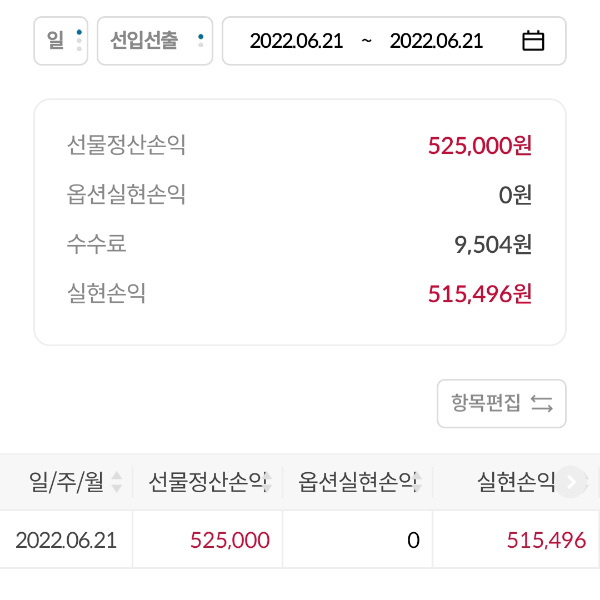Click the 실현손익 table column header
The image size is (600, 600).
517,483
